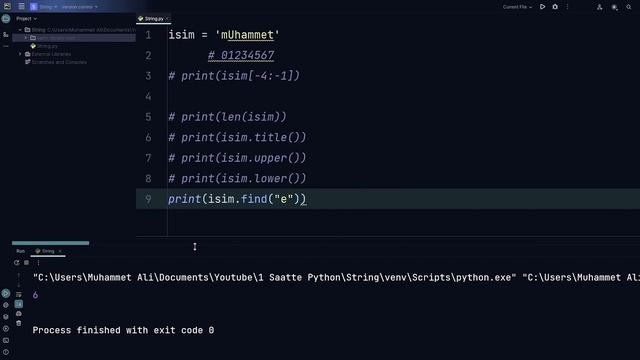640x360 pixels.
Task: Click console output value 6
Action: pyautogui.click(x=36, y=295)
